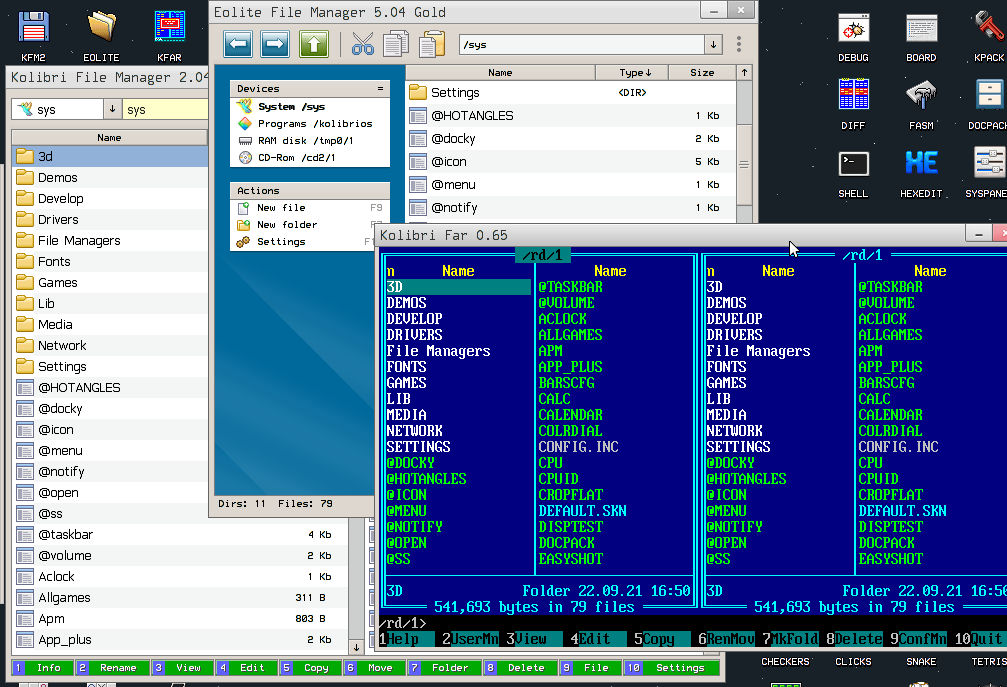The width and height of the screenshot is (1007, 687).
Task: Collapse the Devices panel in Eolite
Action: click(x=380, y=89)
